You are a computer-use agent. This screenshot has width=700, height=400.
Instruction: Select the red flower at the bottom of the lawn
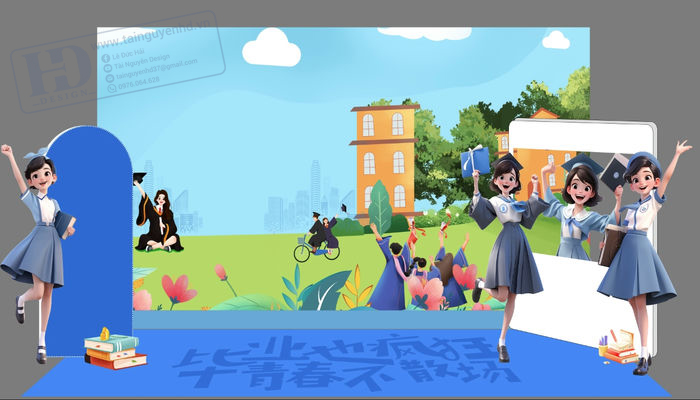click(x=179, y=291)
